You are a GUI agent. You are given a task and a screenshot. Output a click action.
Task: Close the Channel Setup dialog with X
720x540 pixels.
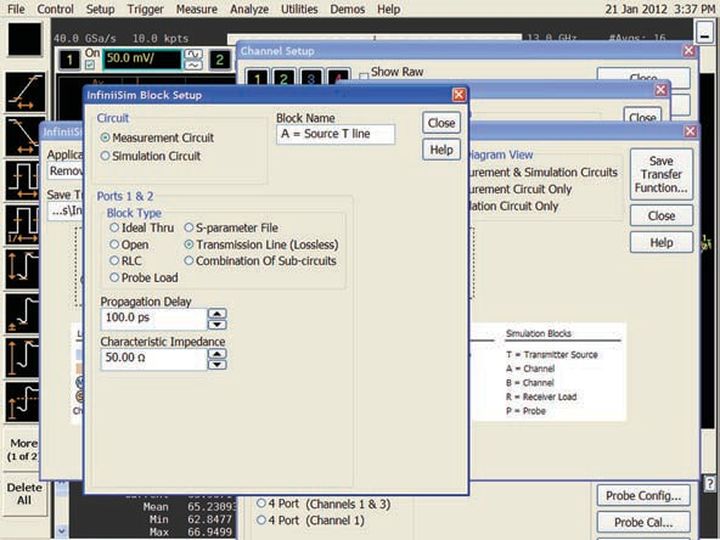pos(689,50)
